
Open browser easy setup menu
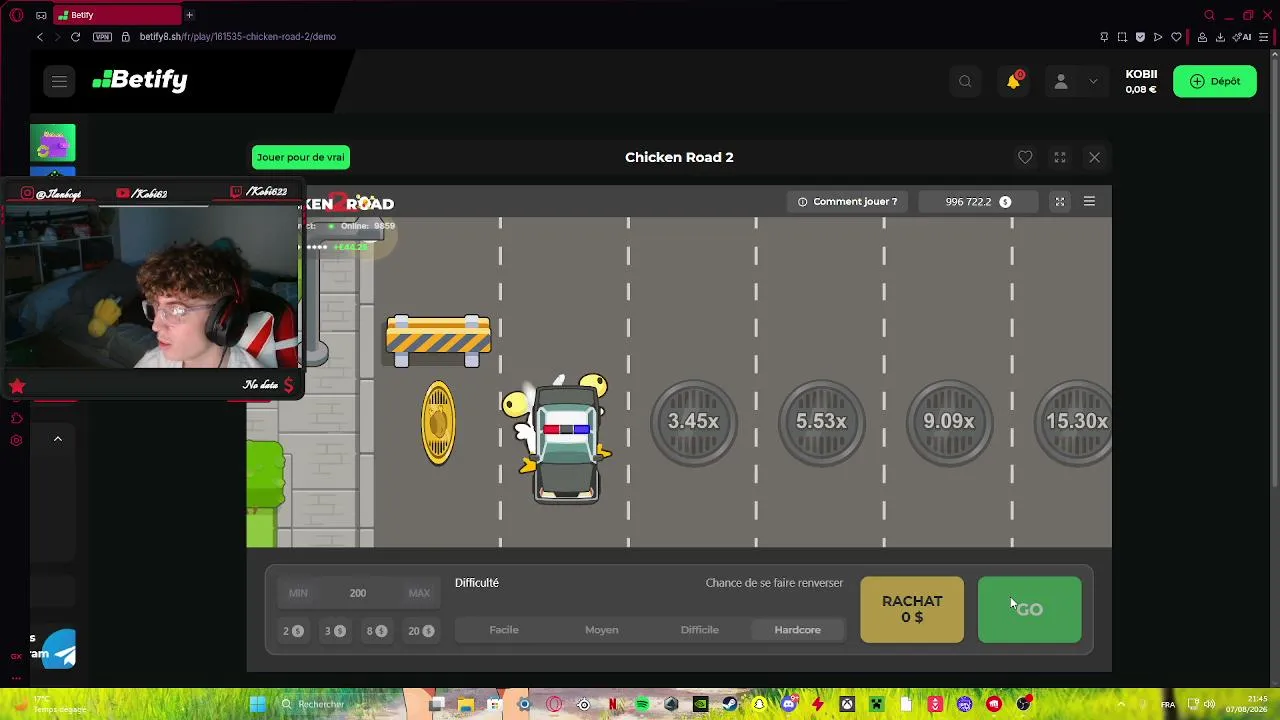pos(1264,37)
